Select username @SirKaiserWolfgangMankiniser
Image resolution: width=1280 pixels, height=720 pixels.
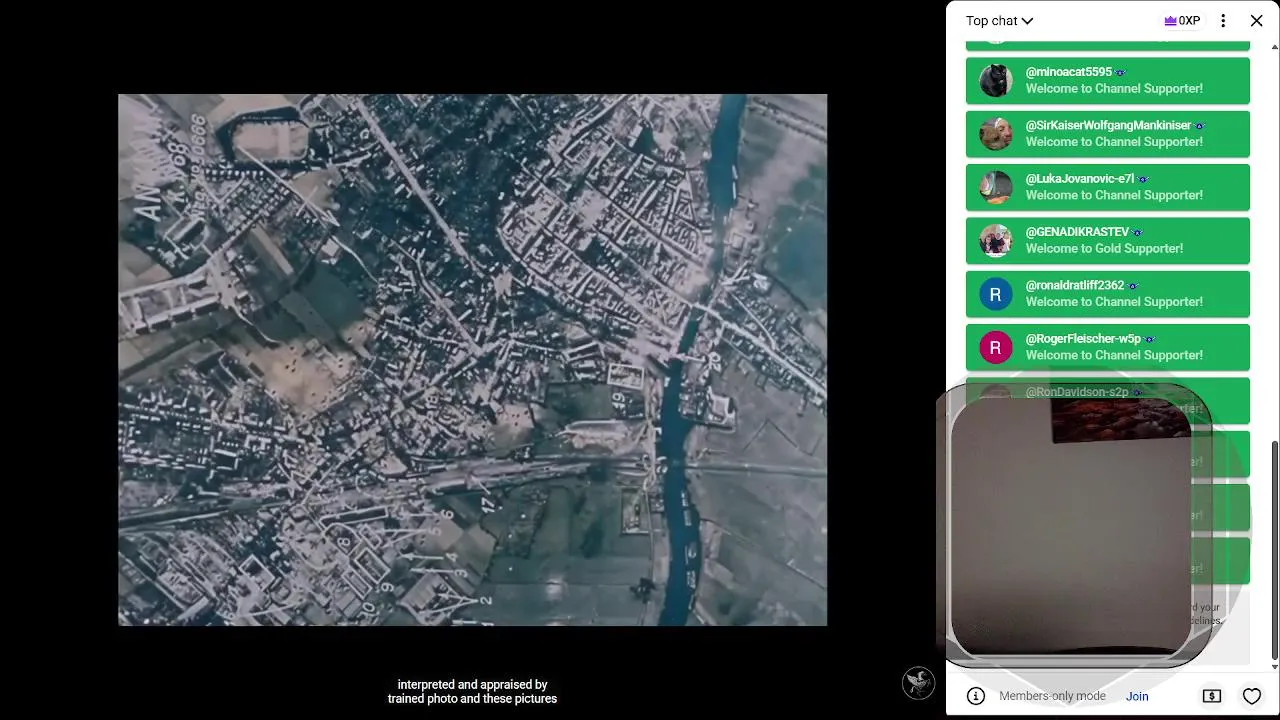[x=1108, y=125]
